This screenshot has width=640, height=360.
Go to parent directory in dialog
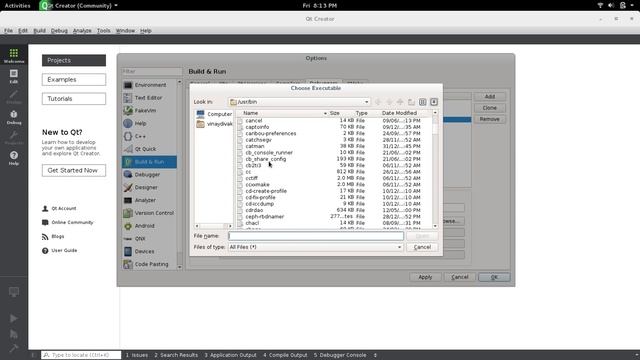[x=400, y=102]
